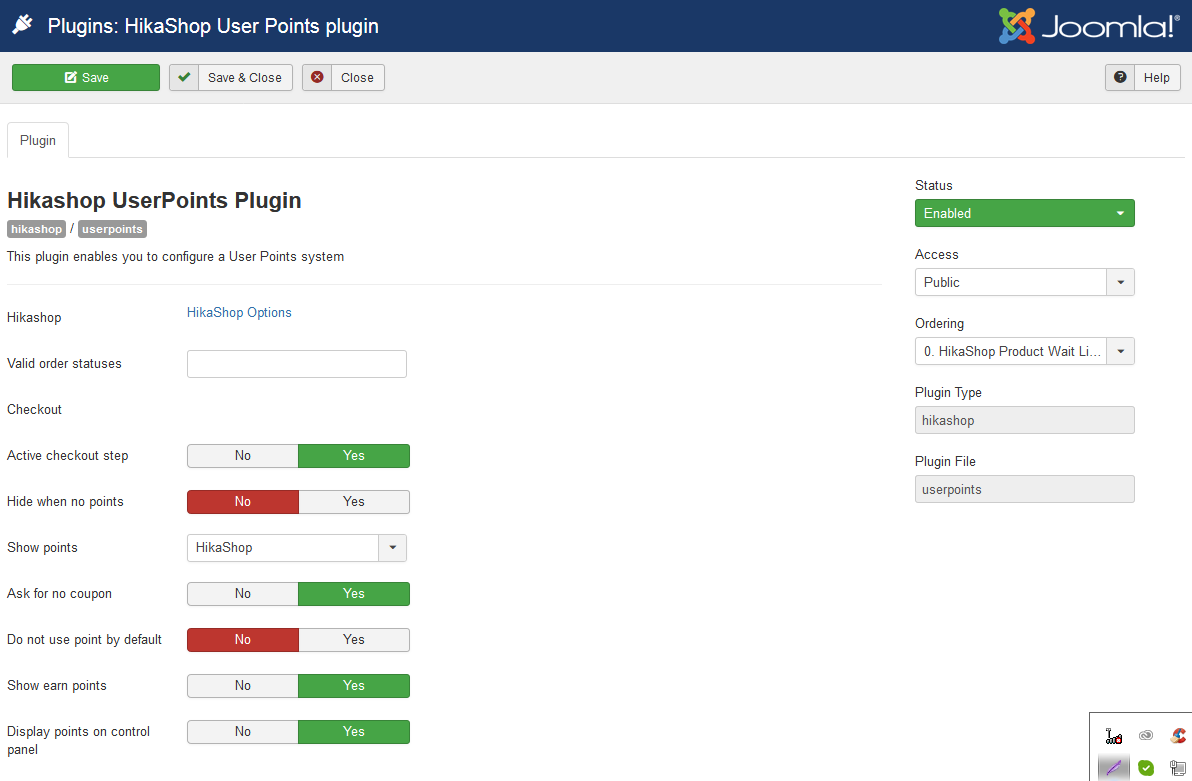Open the CCleaner tray icon
Viewport: 1192px width, 781px height.
click(1178, 736)
